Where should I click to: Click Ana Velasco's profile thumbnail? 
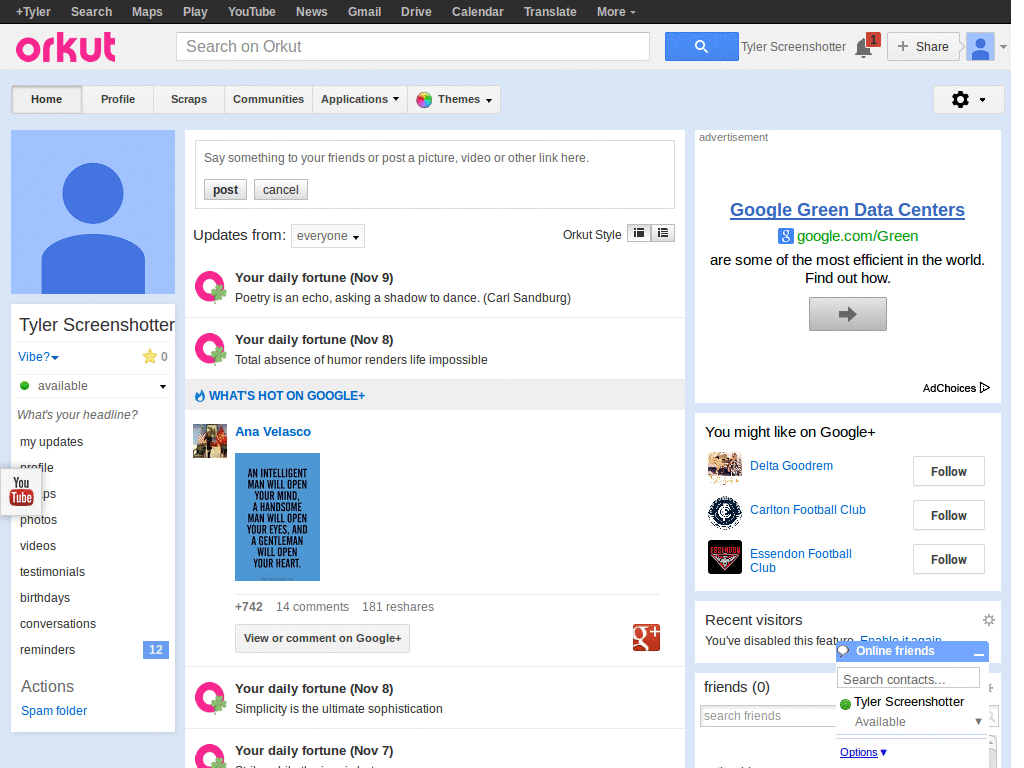pos(210,441)
